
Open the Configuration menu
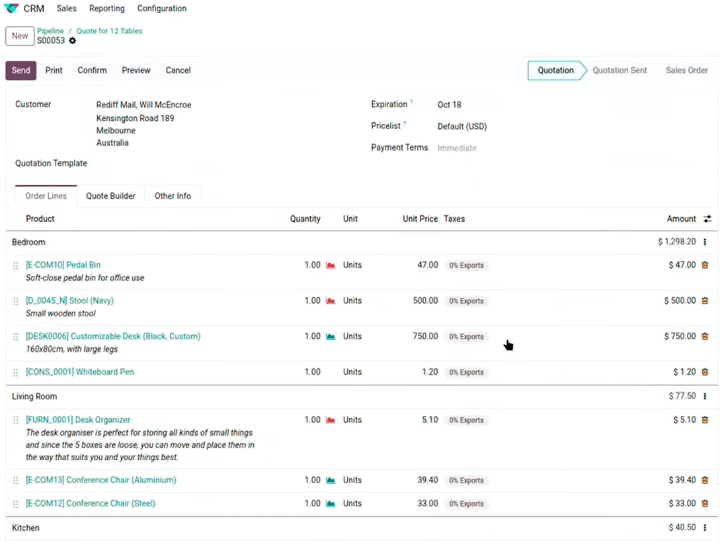coord(162,8)
